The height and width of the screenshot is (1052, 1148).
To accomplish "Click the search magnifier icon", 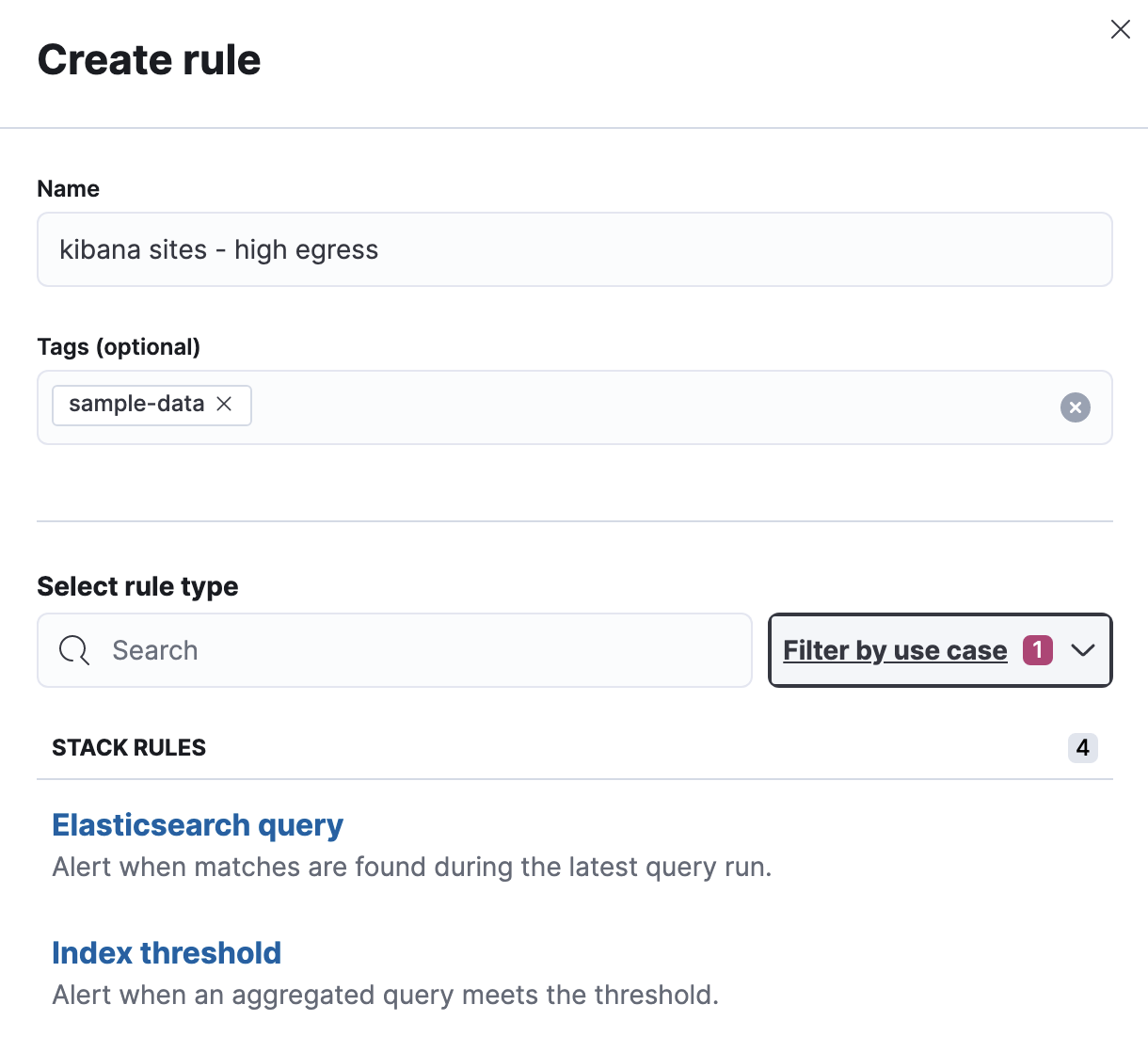I will point(73,650).
